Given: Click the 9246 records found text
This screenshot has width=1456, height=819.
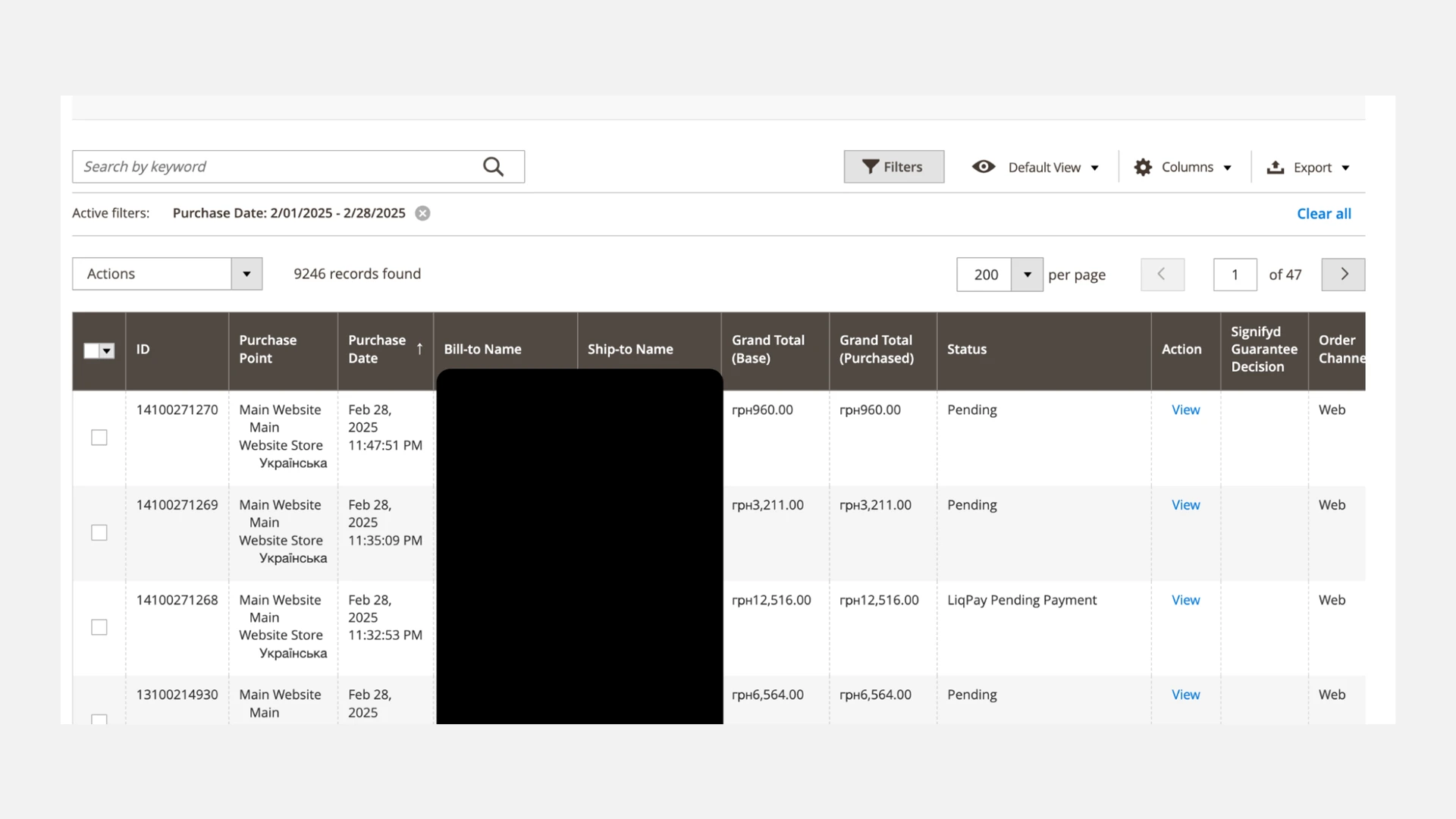Looking at the screenshot, I should coord(357,274).
